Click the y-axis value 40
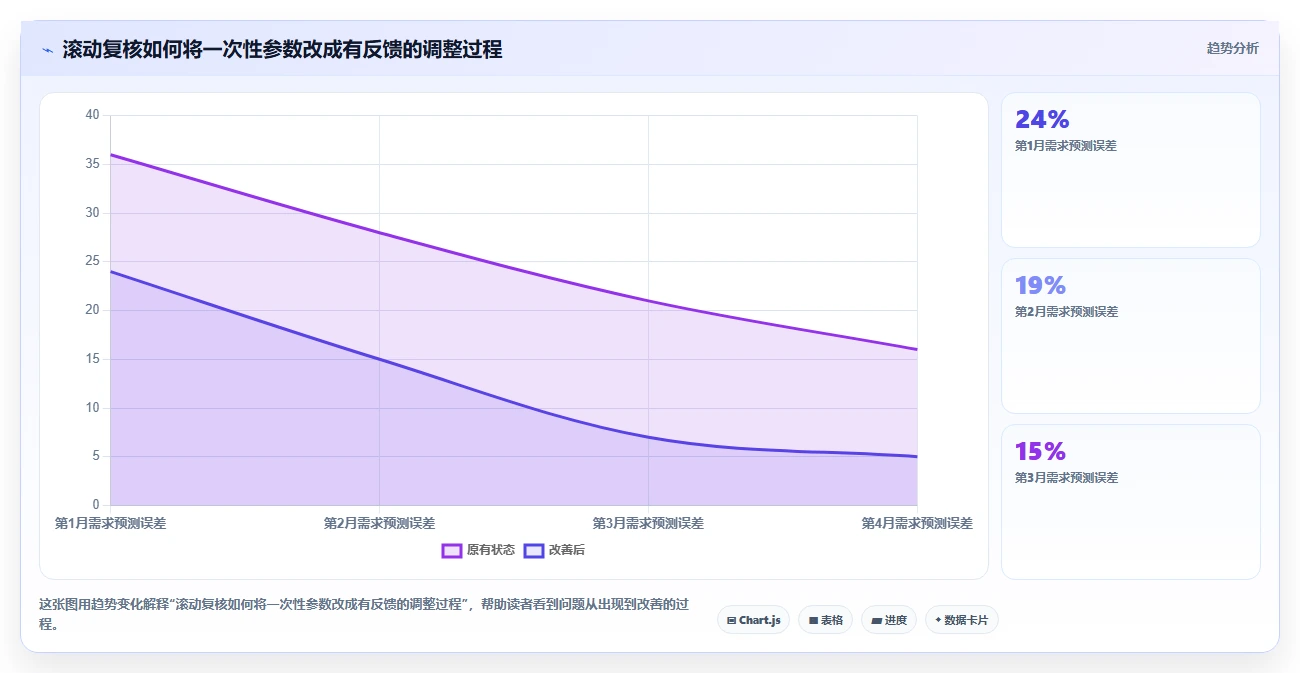The image size is (1300, 673). click(93, 115)
